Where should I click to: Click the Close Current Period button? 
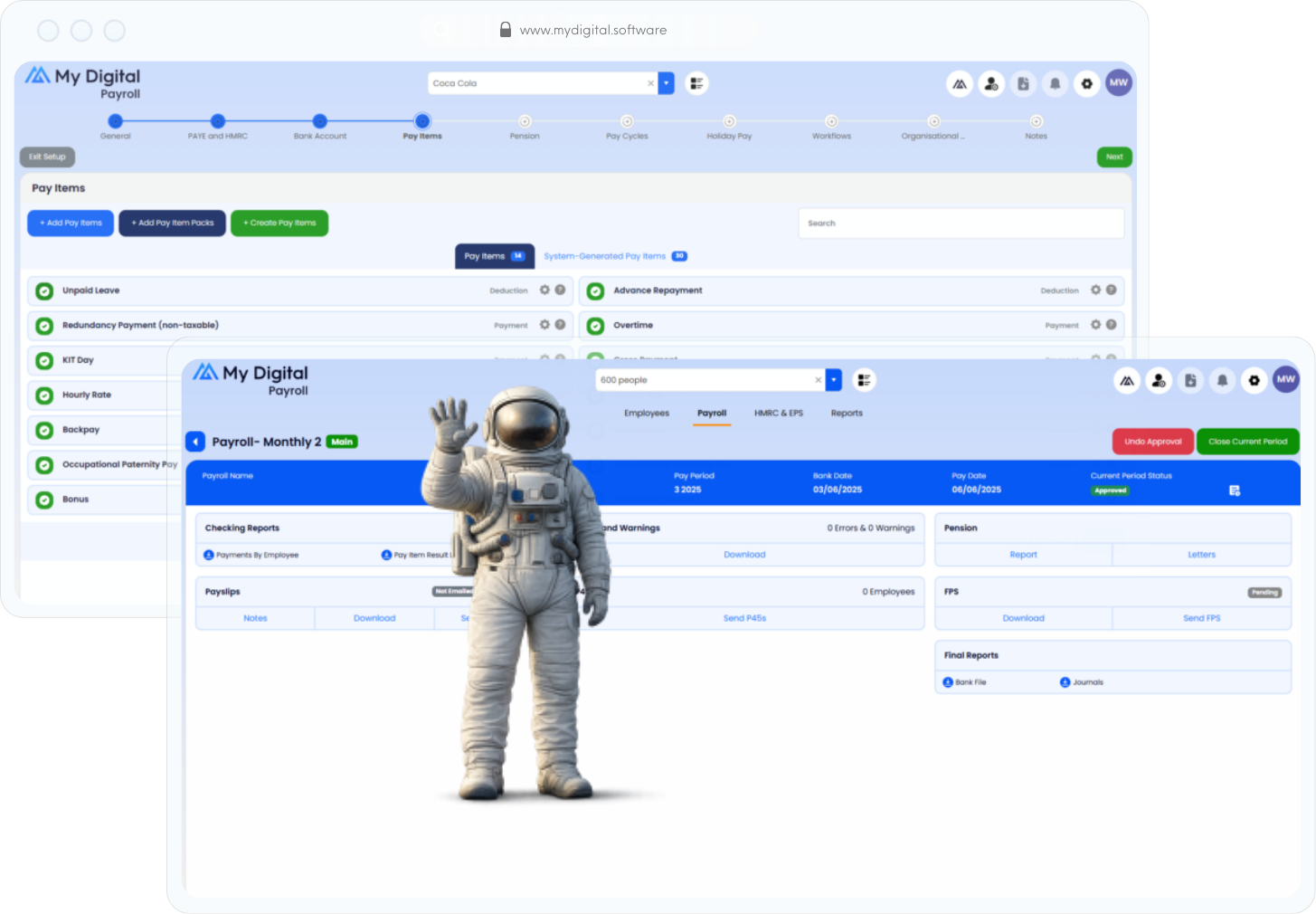1247,442
